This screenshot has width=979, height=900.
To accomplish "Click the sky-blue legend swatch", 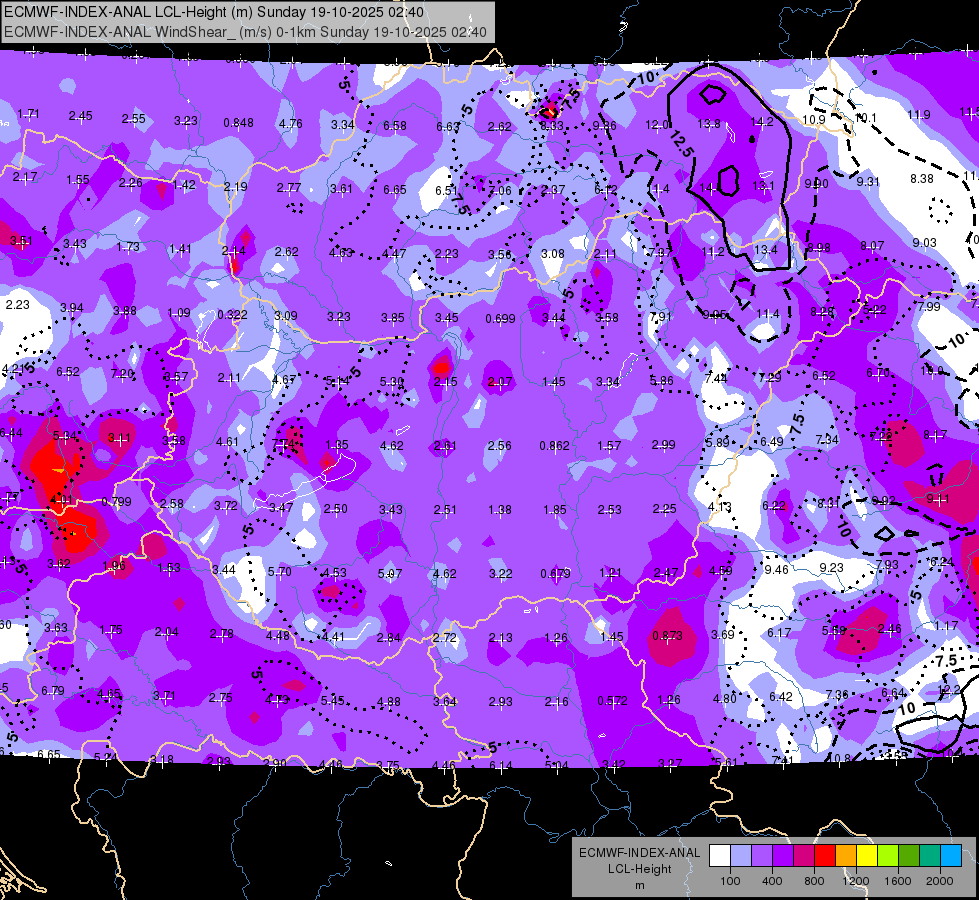I will [x=951, y=856].
